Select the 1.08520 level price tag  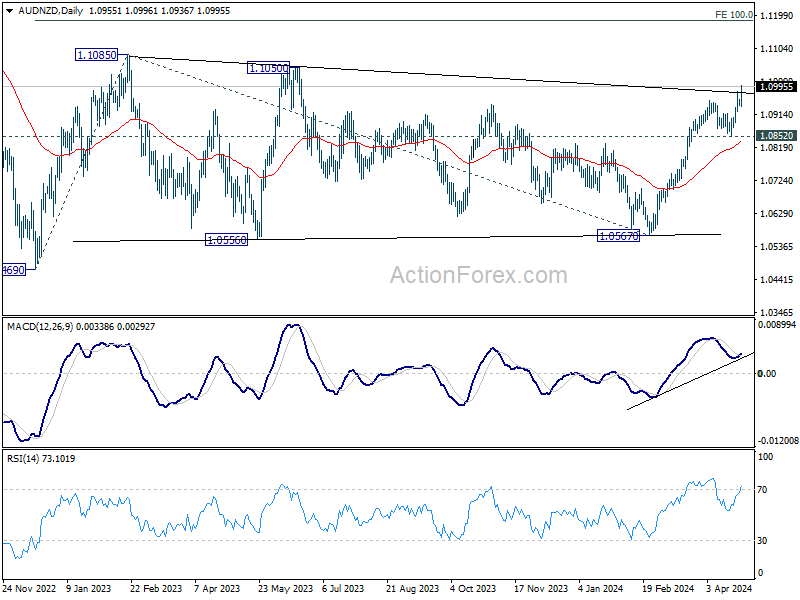pyautogui.click(x=777, y=136)
